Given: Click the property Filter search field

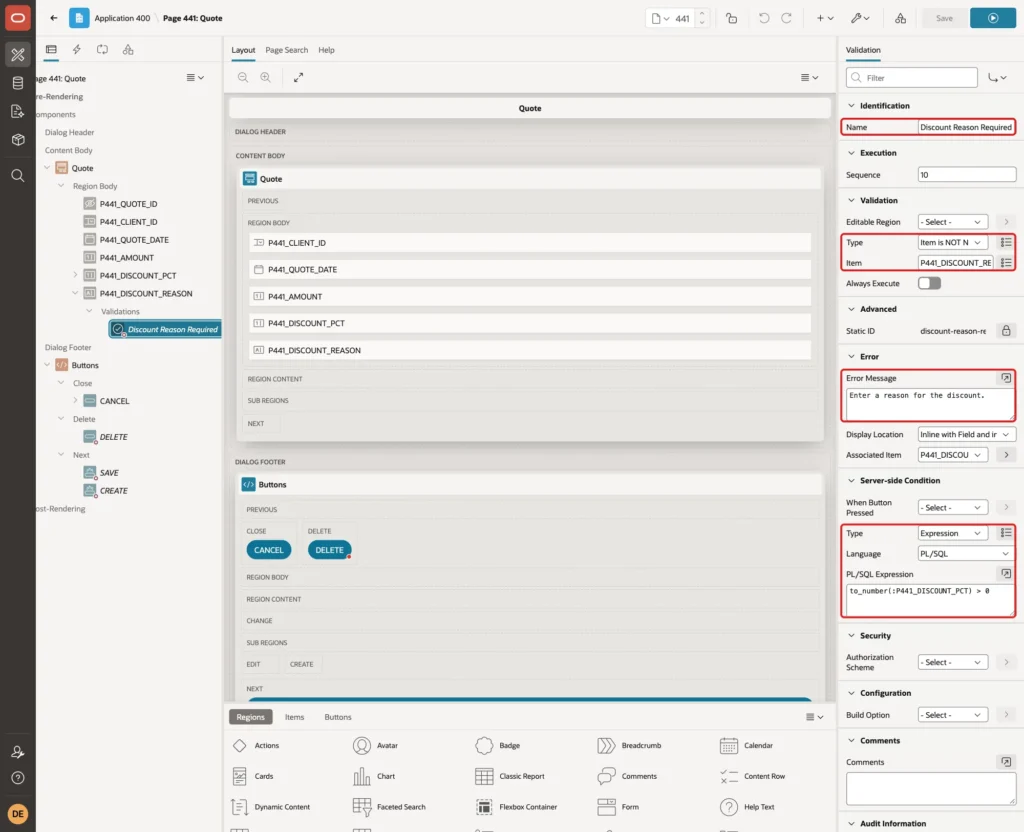Looking at the screenshot, I should click(912, 78).
